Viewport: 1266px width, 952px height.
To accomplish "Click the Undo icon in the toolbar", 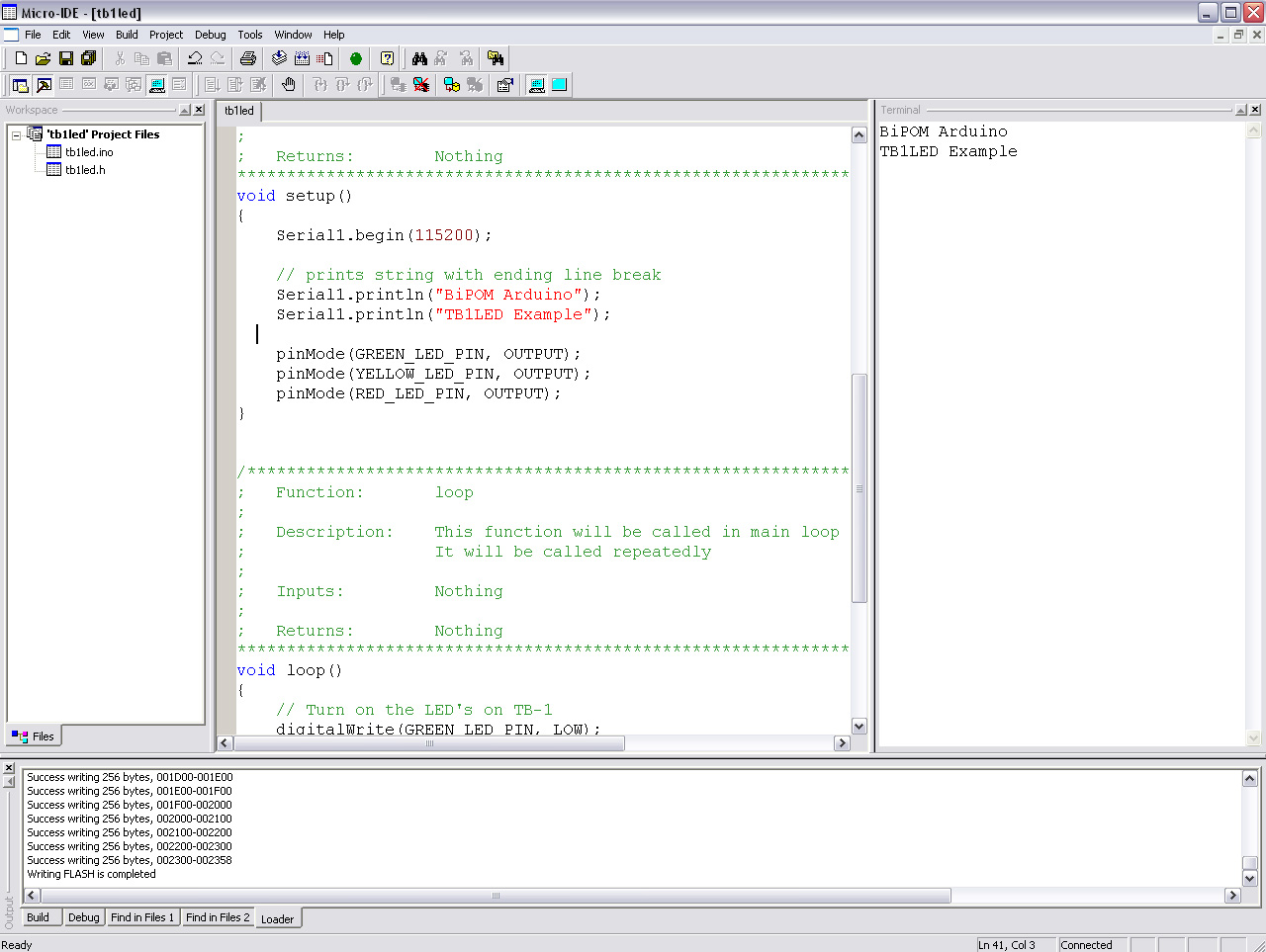I will click(195, 58).
